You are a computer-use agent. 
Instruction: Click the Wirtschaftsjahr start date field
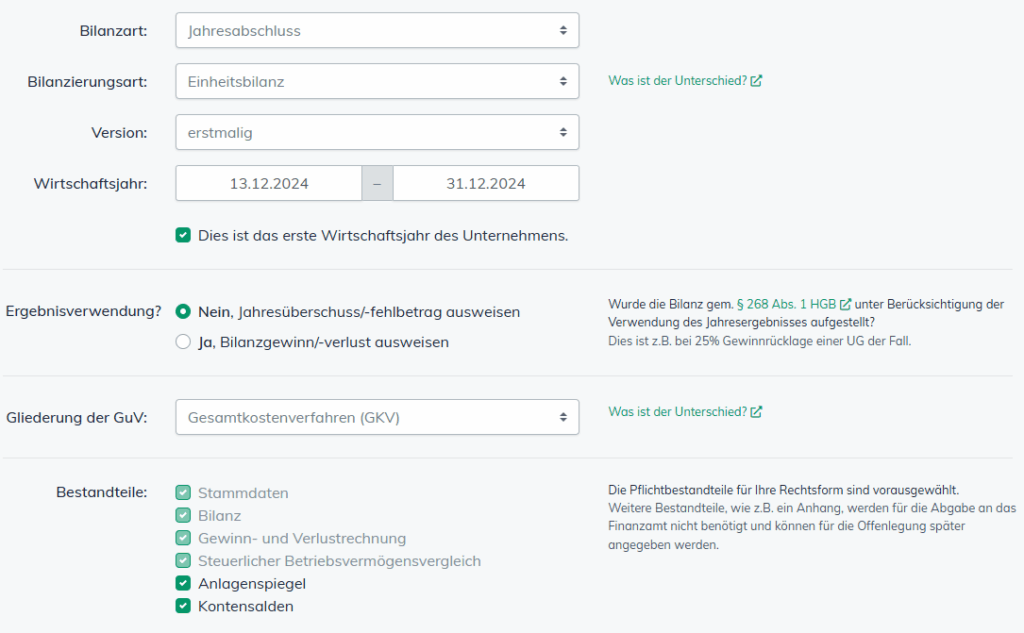[x=269, y=183]
